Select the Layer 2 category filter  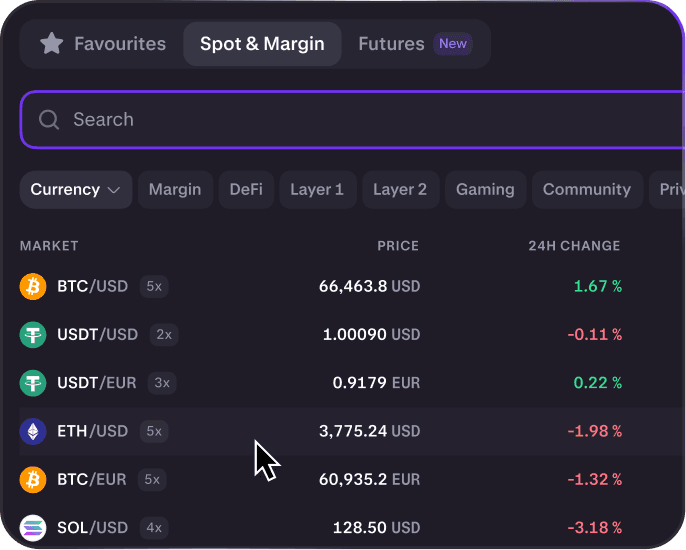click(x=400, y=190)
